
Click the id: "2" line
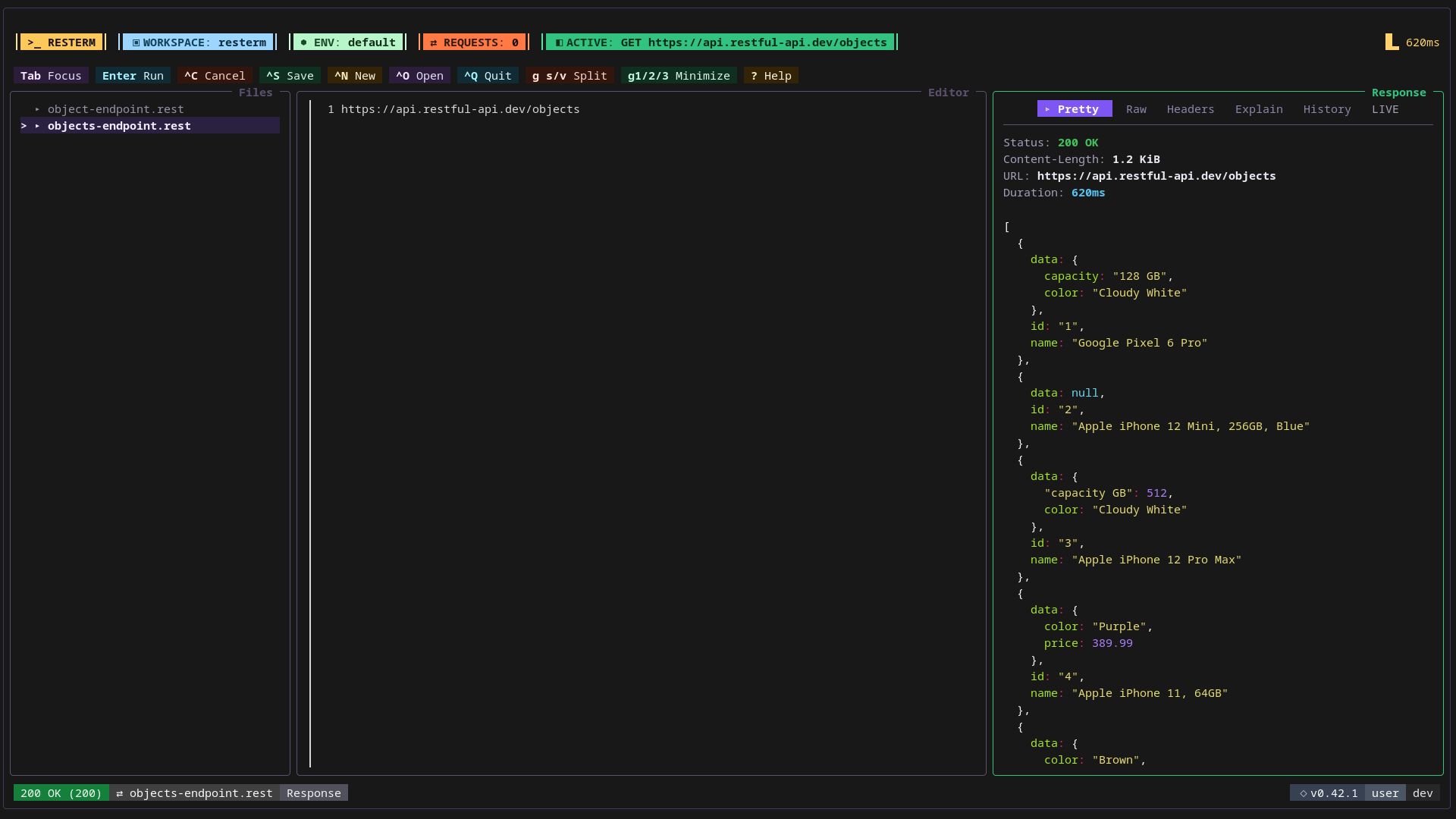(1058, 409)
